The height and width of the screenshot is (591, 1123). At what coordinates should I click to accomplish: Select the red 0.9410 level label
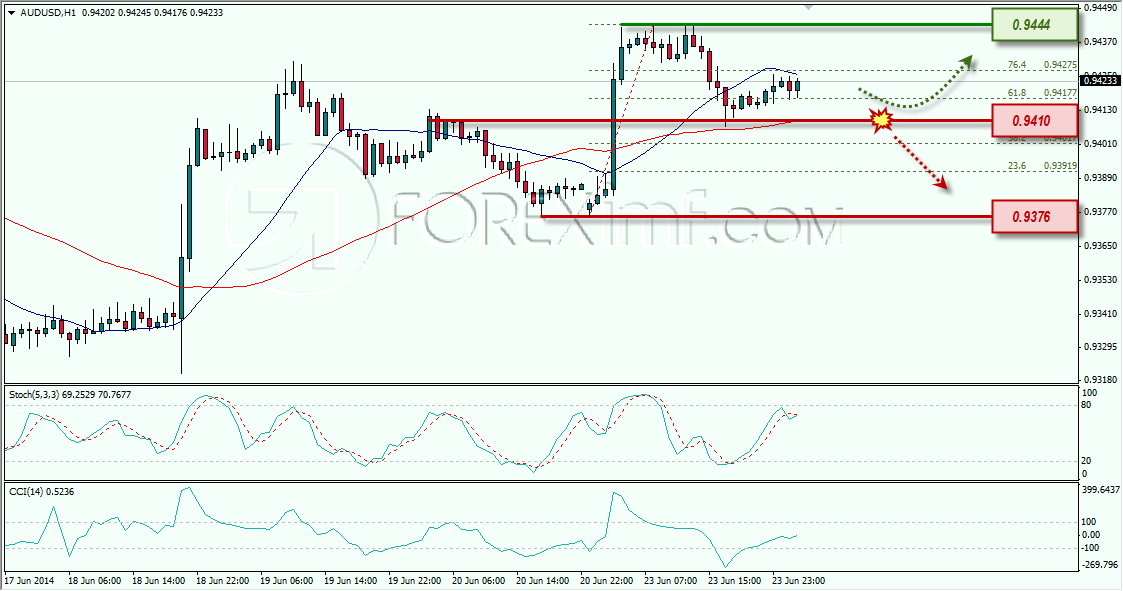[x=1034, y=120]
